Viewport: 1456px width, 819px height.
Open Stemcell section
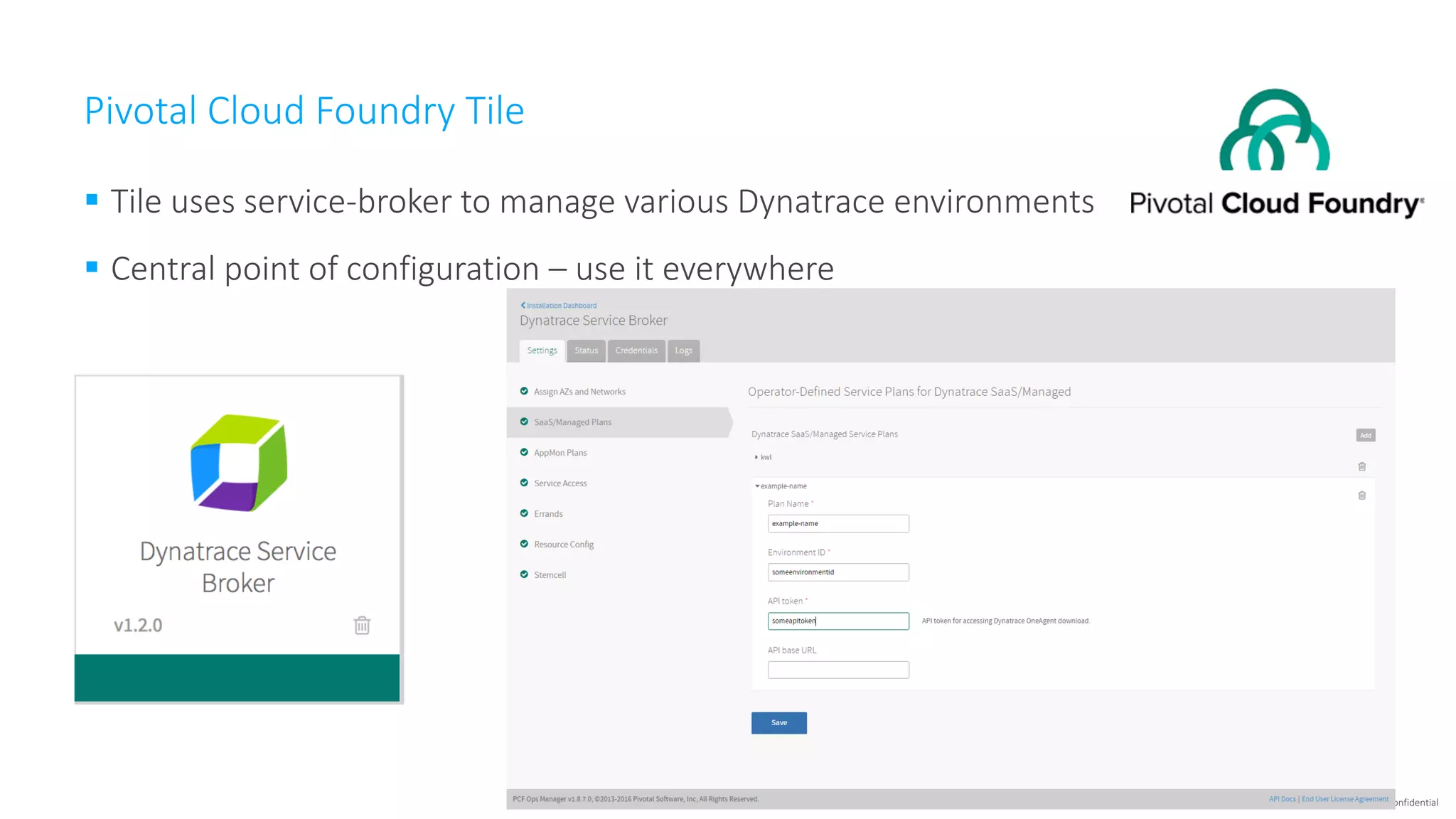[x=550, y=575]
